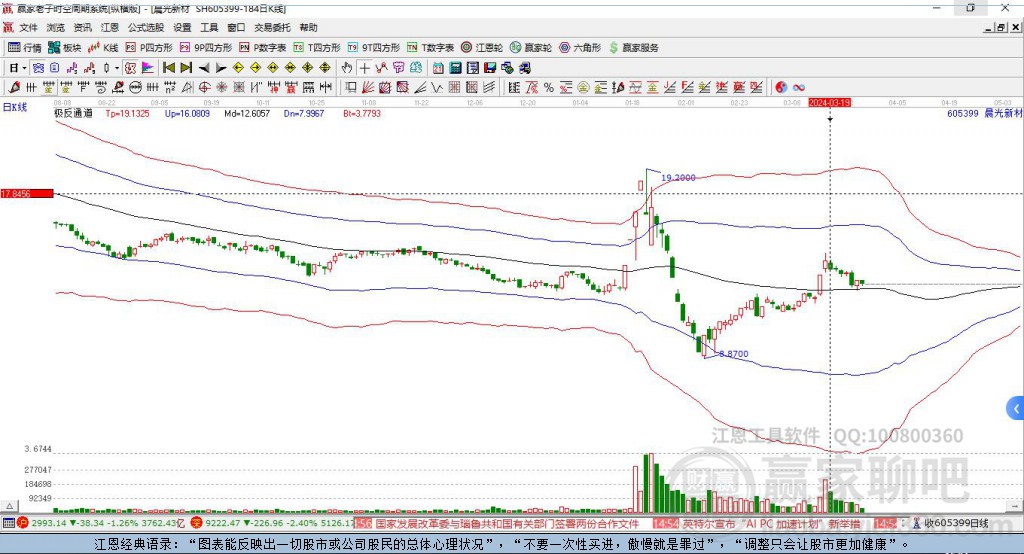Select the red pencil drawing tool

click(x=14, y=88)
